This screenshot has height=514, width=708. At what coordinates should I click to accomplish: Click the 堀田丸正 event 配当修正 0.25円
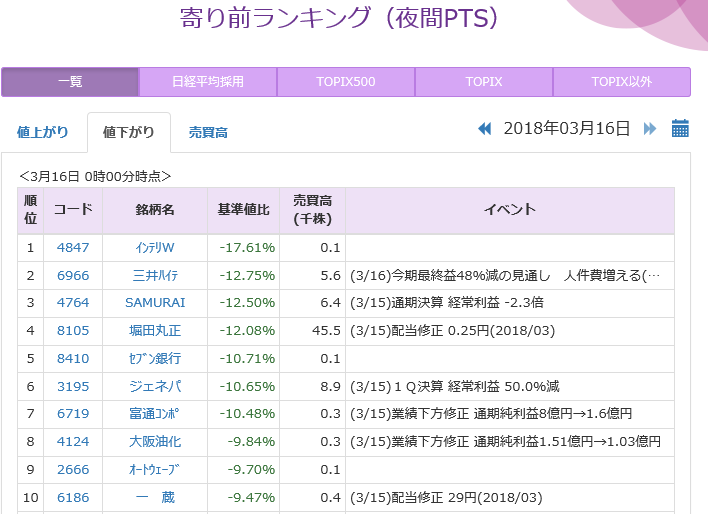[x=452, y=331]
